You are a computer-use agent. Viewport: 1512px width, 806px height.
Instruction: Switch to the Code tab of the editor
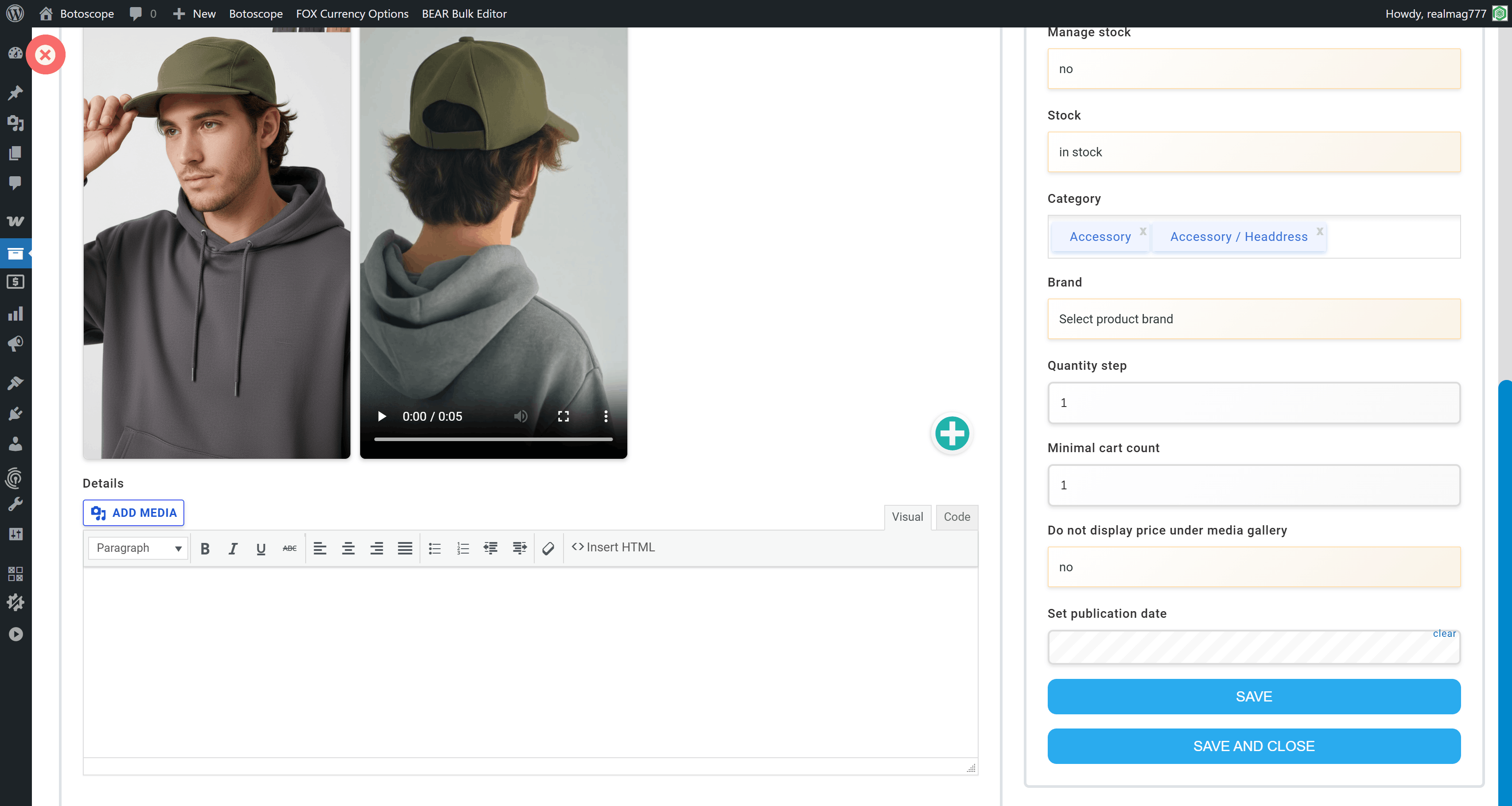coord(957,517)
